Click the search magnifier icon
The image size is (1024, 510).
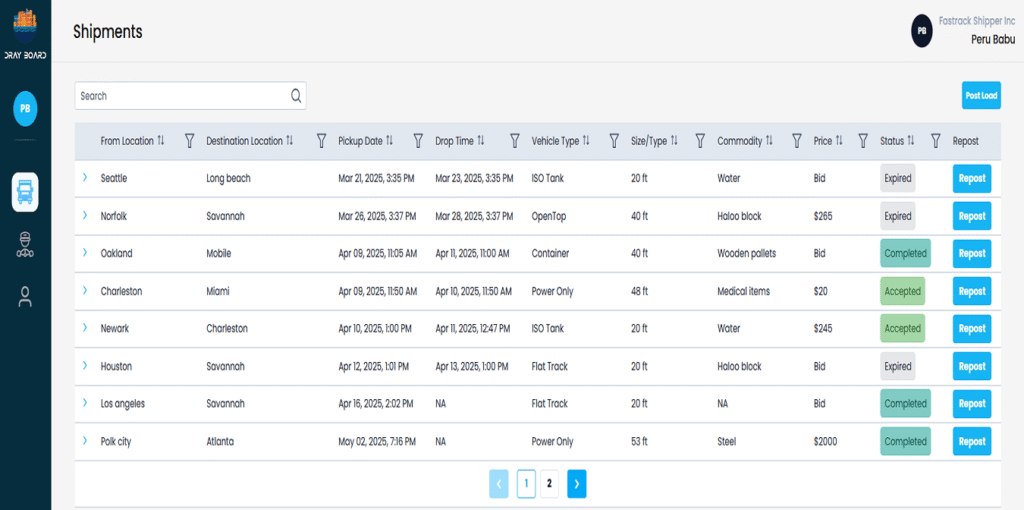pyautogui.click(x=296, y=96)
